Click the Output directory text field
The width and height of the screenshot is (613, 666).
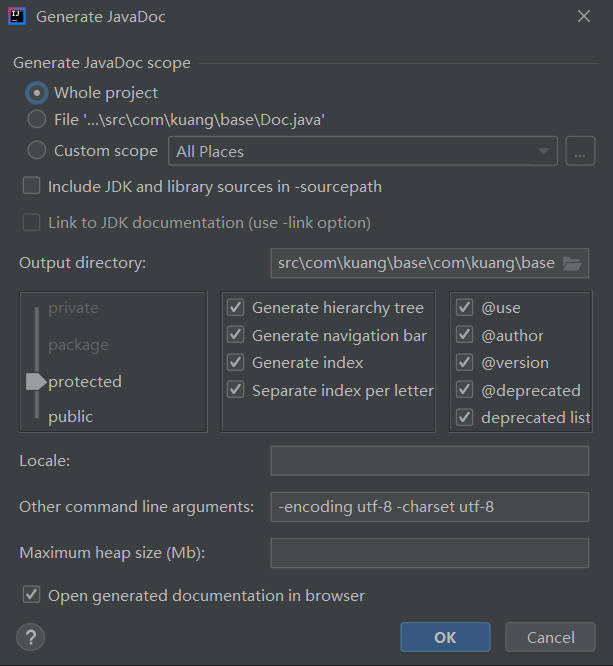[429, 263]
